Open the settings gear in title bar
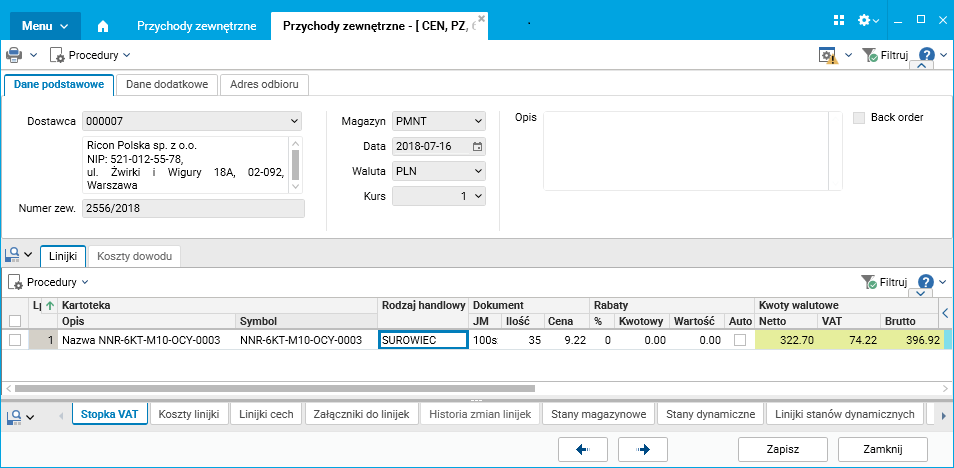 [x=864, y=20]
